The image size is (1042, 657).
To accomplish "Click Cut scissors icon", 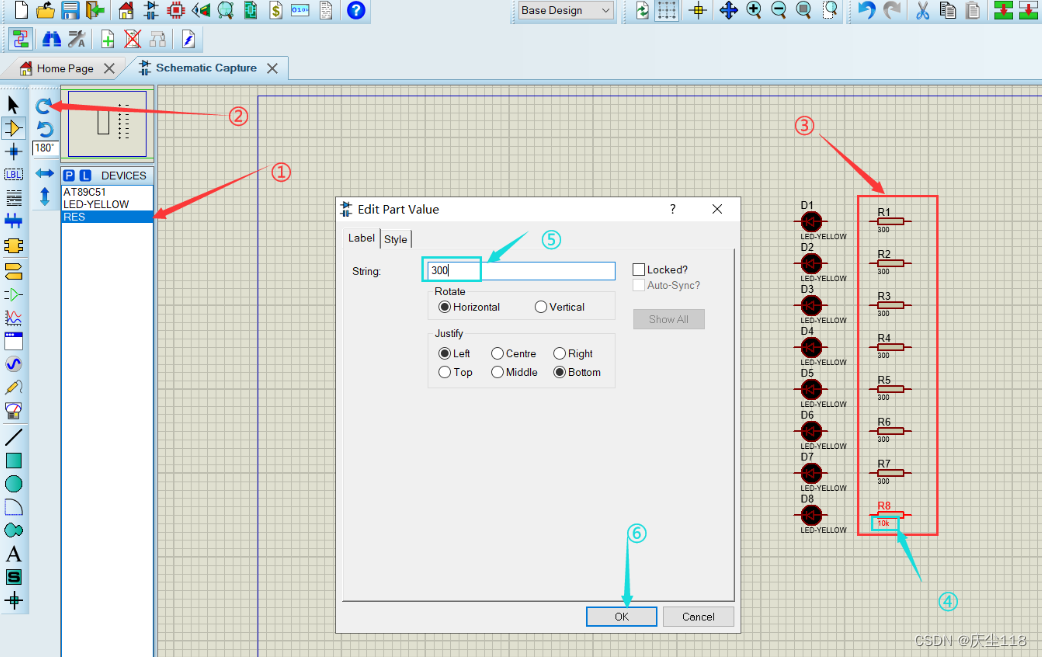I will 922,10.
